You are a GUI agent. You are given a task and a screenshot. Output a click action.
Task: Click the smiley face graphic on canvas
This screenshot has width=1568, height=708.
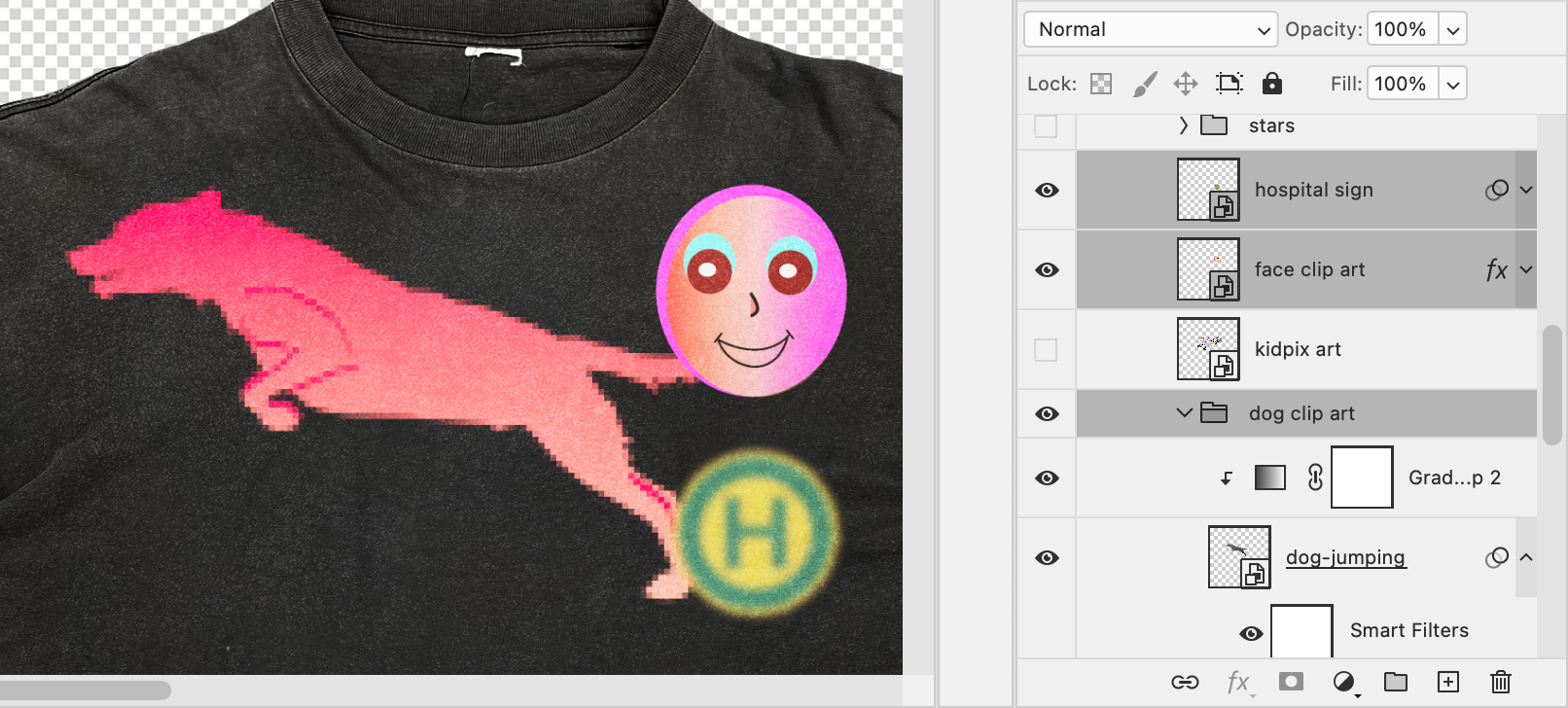(752, 290)
